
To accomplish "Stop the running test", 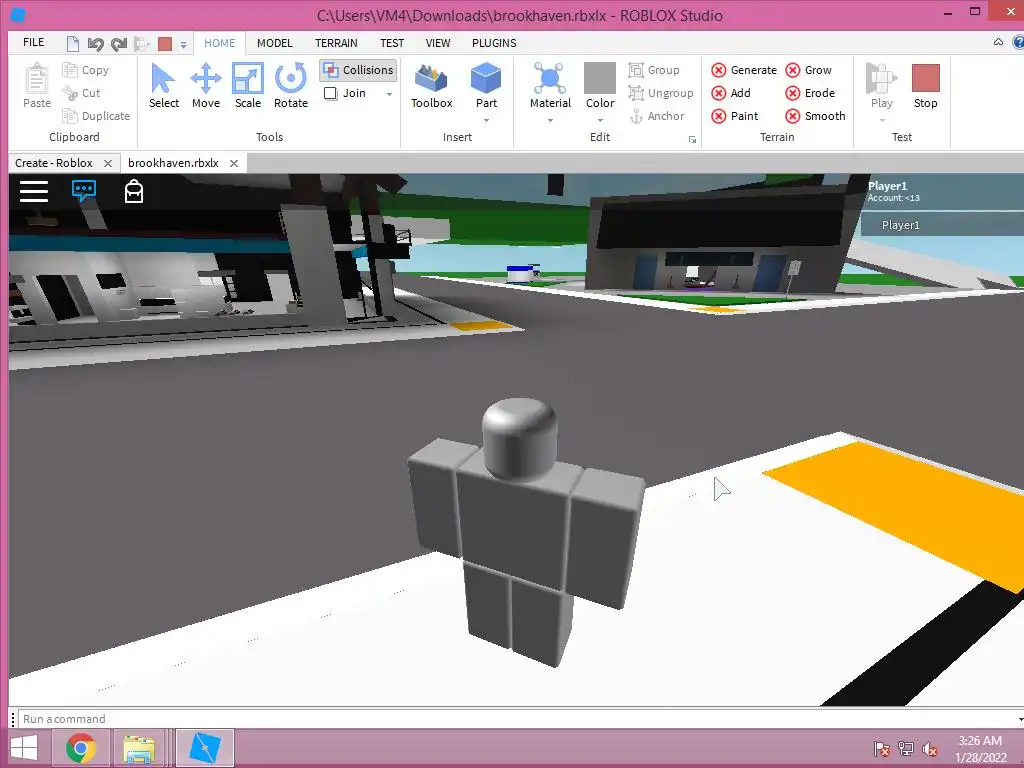I will 925,85.
